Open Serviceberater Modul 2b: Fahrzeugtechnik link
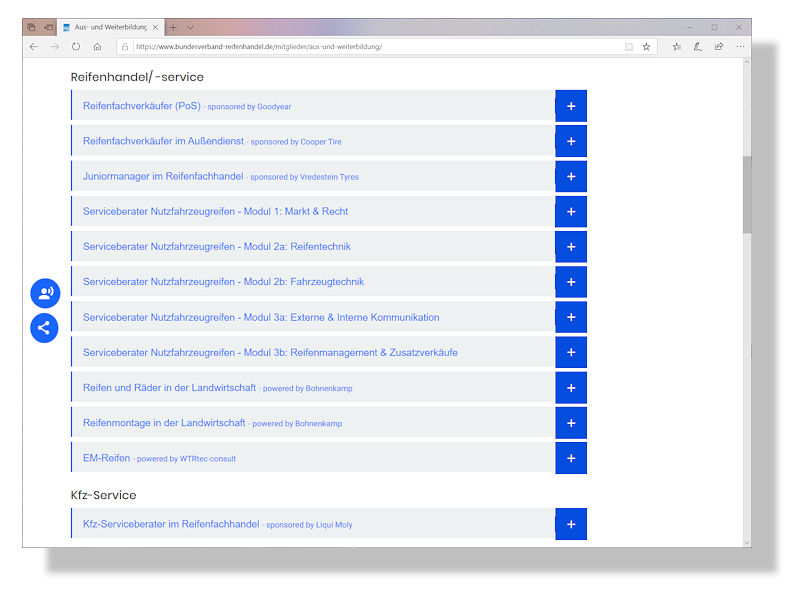800x600 pixels. [x=223, y=282]
